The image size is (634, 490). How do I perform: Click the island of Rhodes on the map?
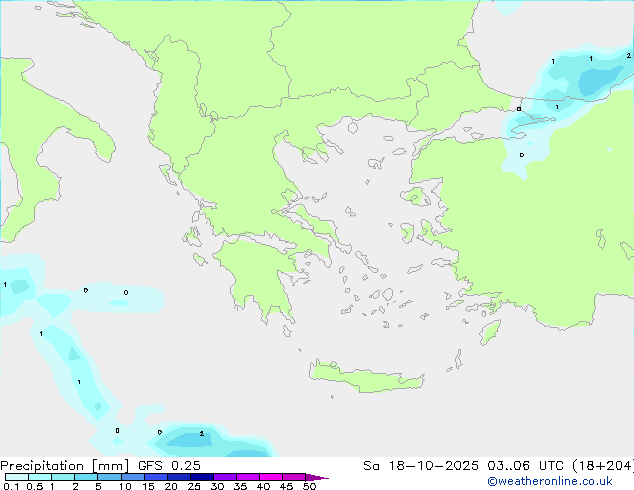[x=490, y=332]
